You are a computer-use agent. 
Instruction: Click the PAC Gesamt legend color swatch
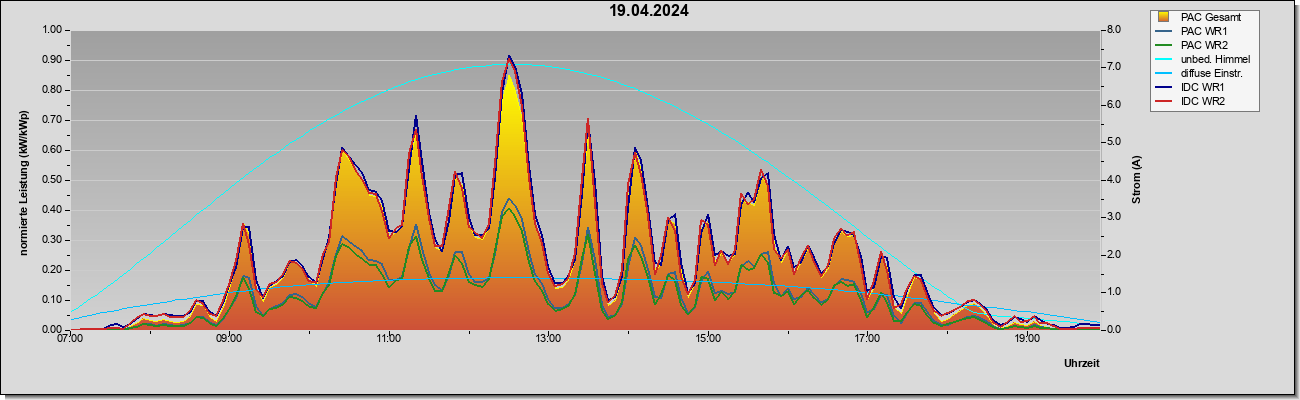[x=1164, y=17]
